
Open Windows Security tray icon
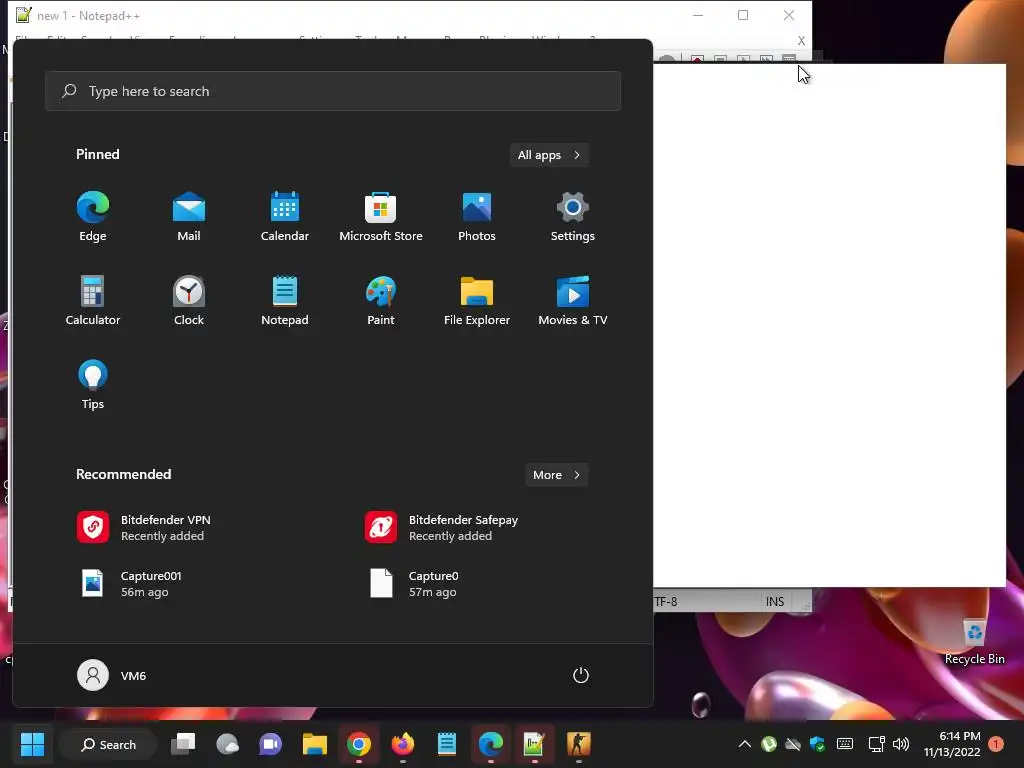[817, 744]
